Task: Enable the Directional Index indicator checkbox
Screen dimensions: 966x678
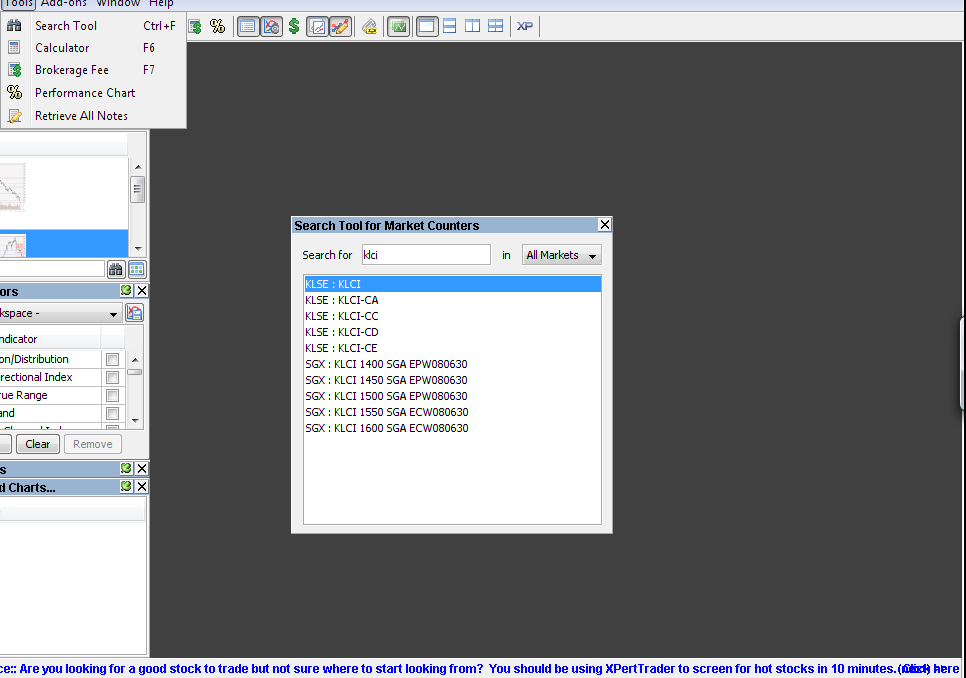Action: 112,378
